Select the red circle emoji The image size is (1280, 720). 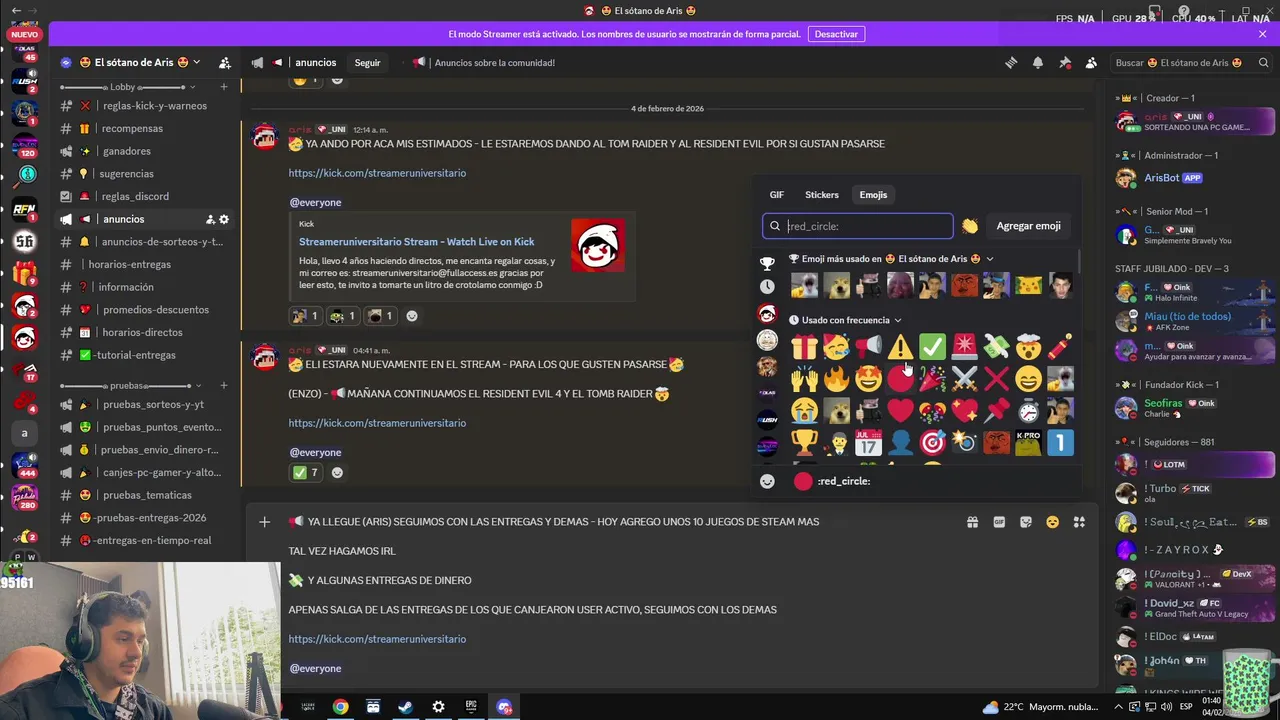(900, 379)
